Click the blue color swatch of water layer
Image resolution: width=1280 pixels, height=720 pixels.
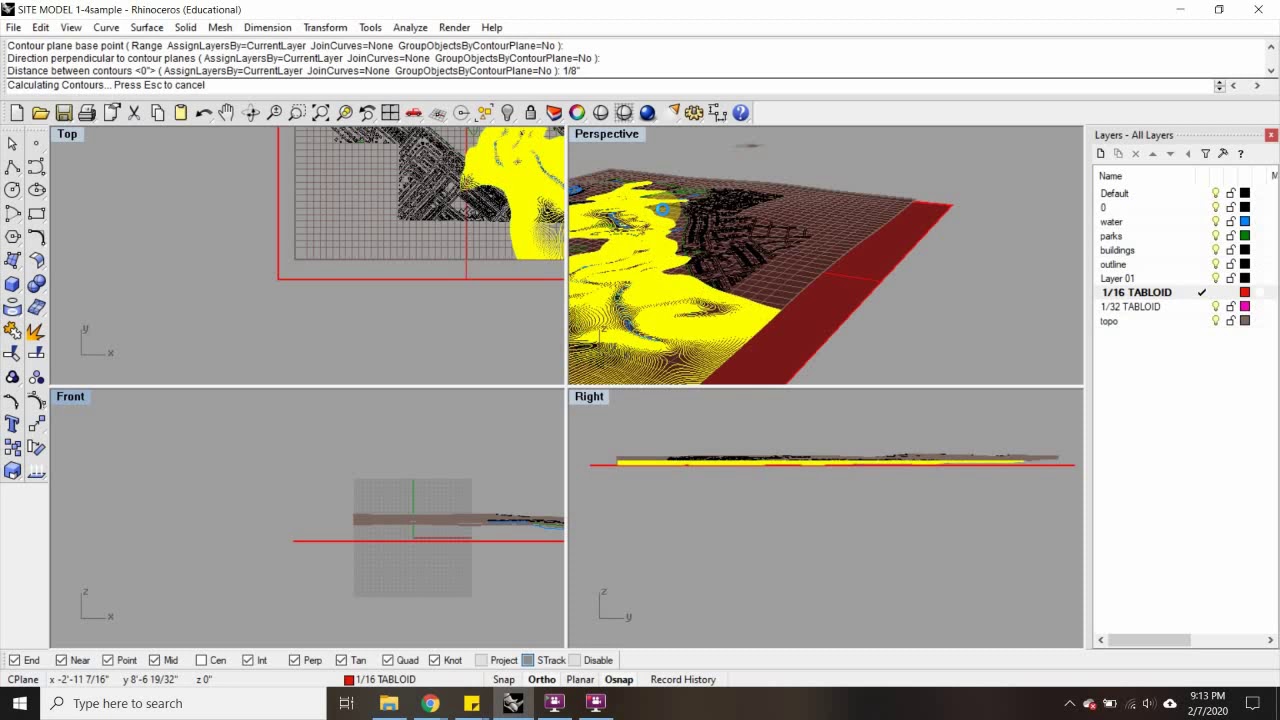coord(1245,222)
